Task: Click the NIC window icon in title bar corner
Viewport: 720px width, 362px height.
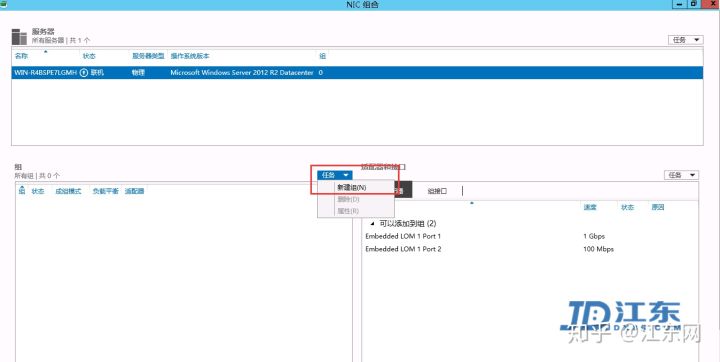Action: pyautogui.click(x=3, y=4)
